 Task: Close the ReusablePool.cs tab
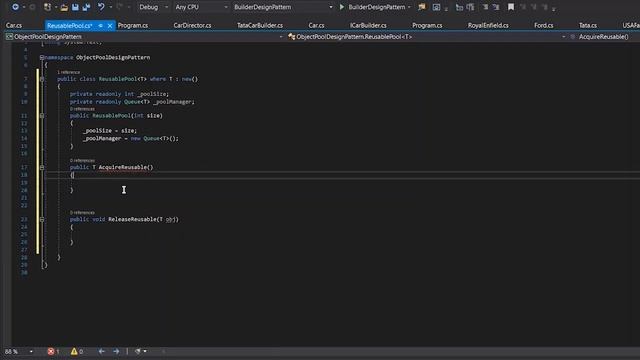pos(110,25)
